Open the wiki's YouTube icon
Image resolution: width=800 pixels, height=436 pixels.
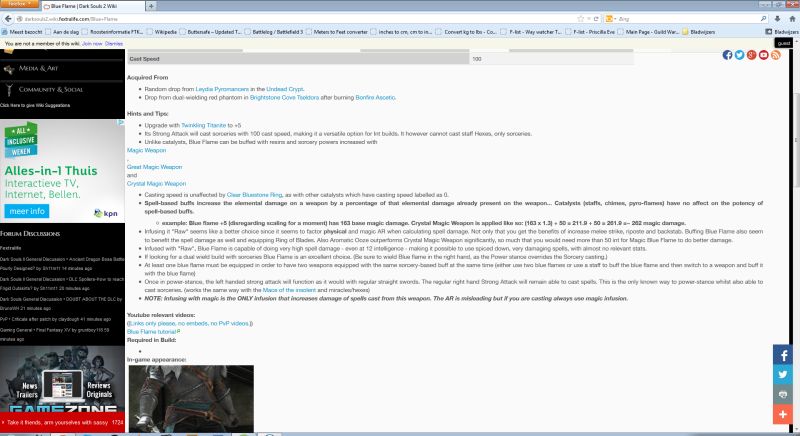pyautogui.click(x=763, y=55)
